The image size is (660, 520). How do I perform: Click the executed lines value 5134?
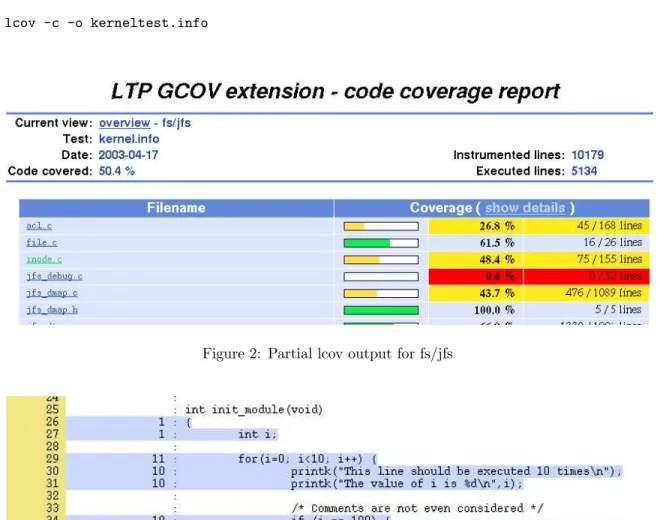pyautogui.click(x=584, y=171)
